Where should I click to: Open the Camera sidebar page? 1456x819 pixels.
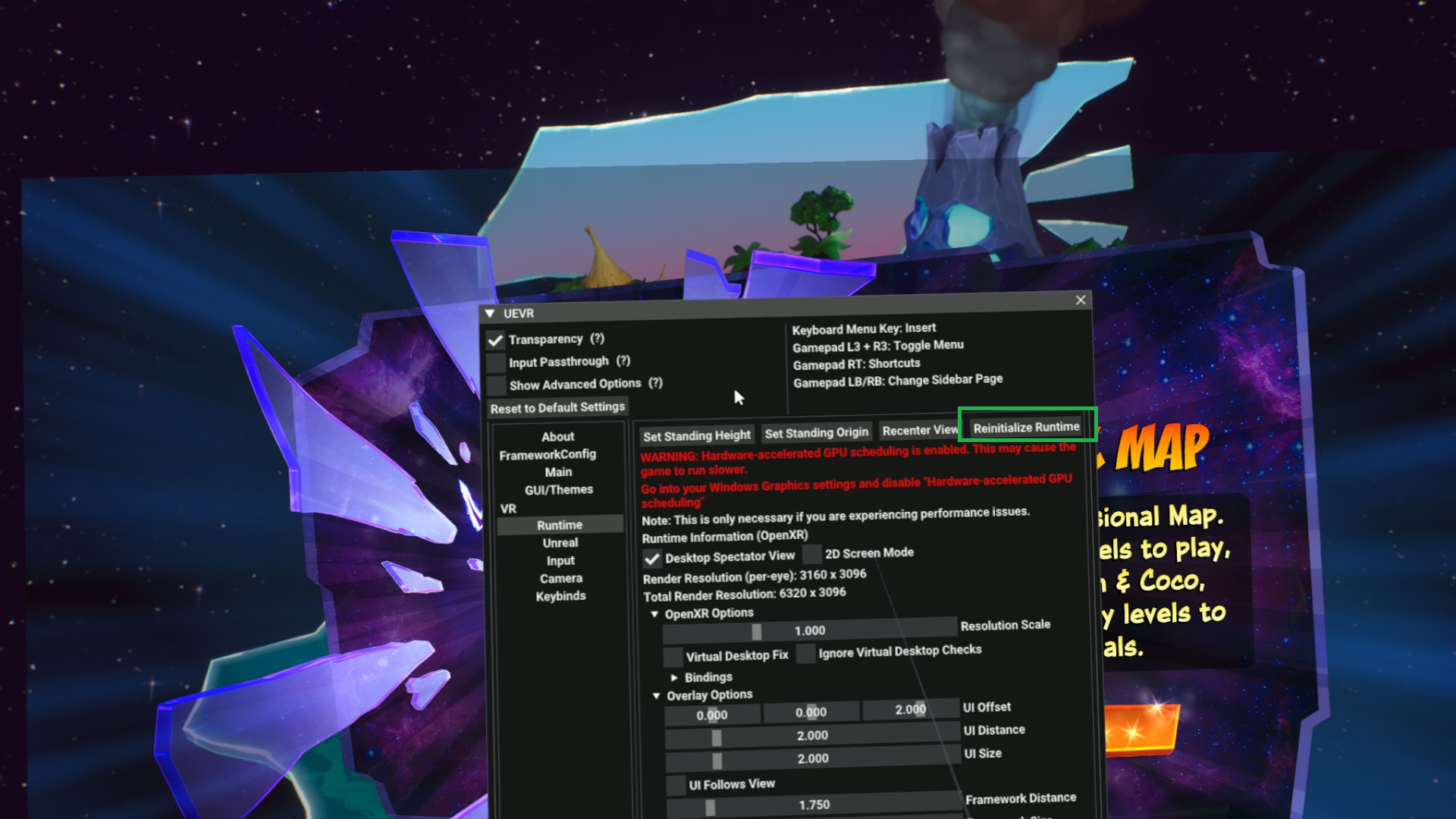click(561, 579)
